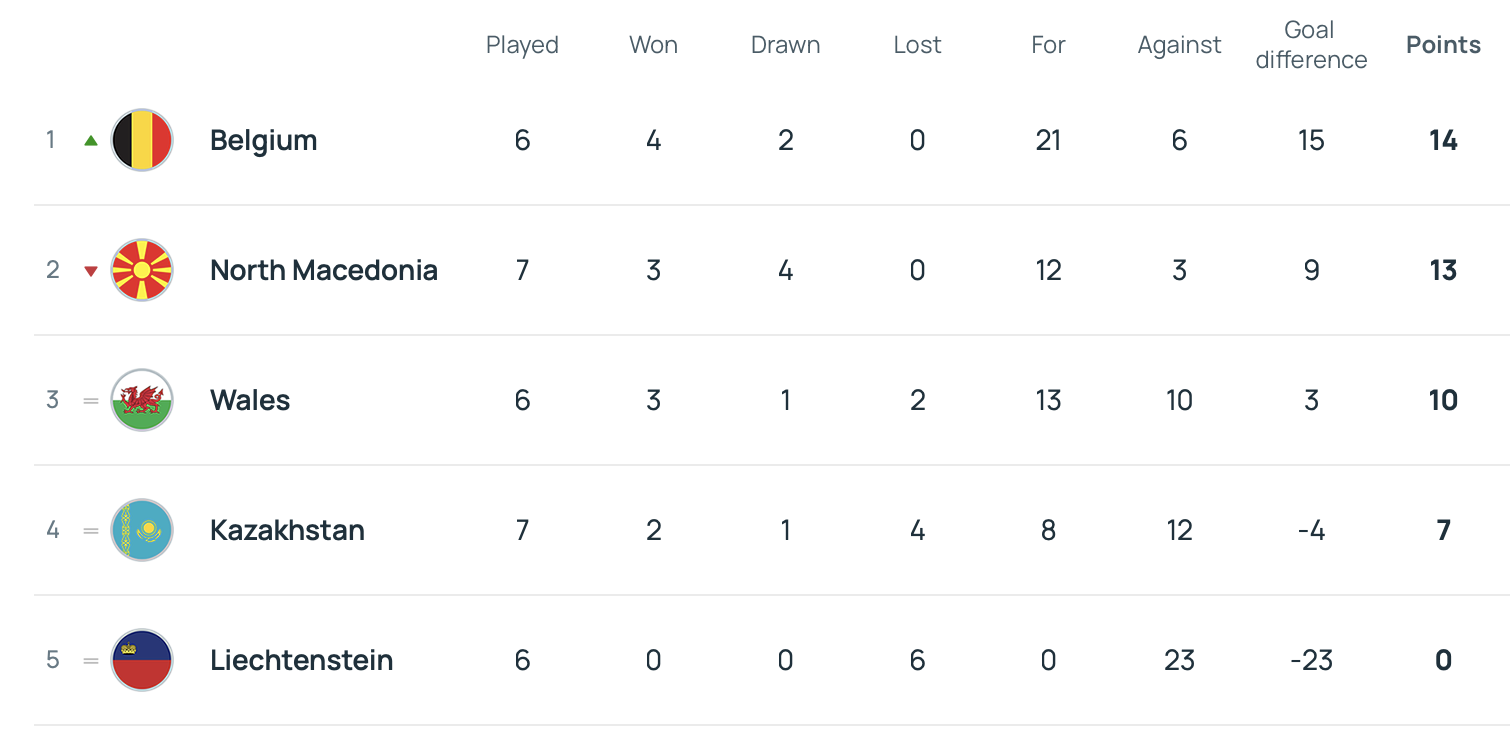Click the unchanged-rank equals sign beside Wales
The height and width of the screenshot is (736, 1510).
click(x=91, y=401)
